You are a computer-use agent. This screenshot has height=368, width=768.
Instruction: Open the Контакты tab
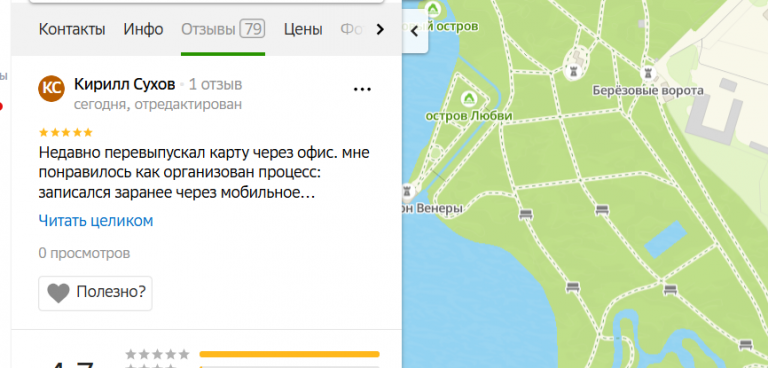pos(72,30)
